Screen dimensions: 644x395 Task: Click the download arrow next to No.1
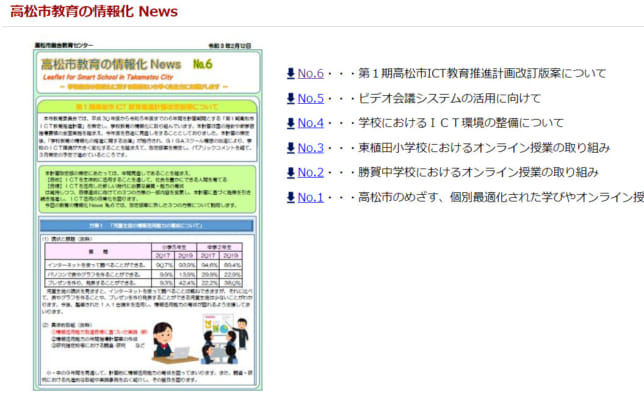point(290,197)
